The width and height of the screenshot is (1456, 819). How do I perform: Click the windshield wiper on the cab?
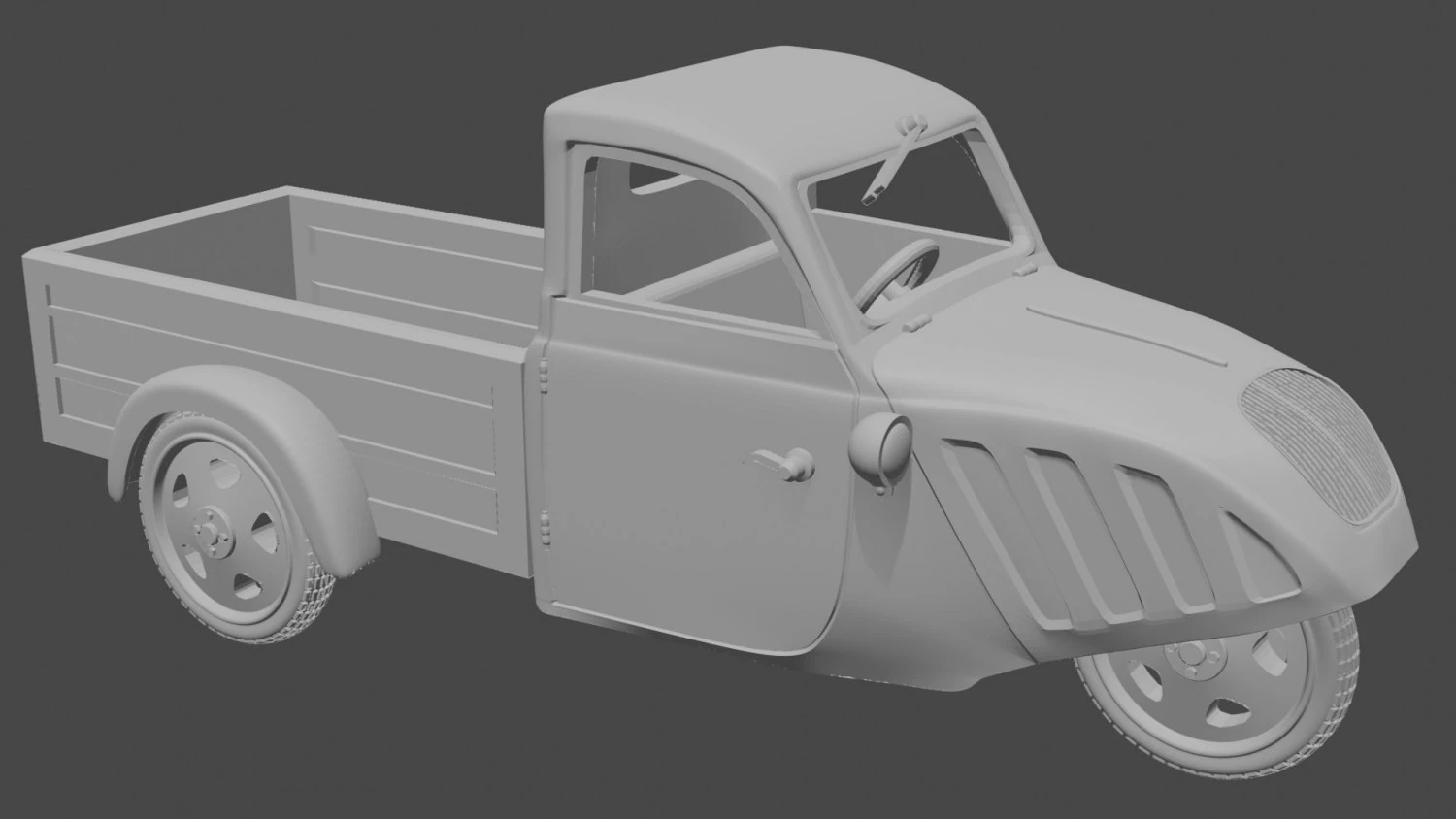point(893,161)
